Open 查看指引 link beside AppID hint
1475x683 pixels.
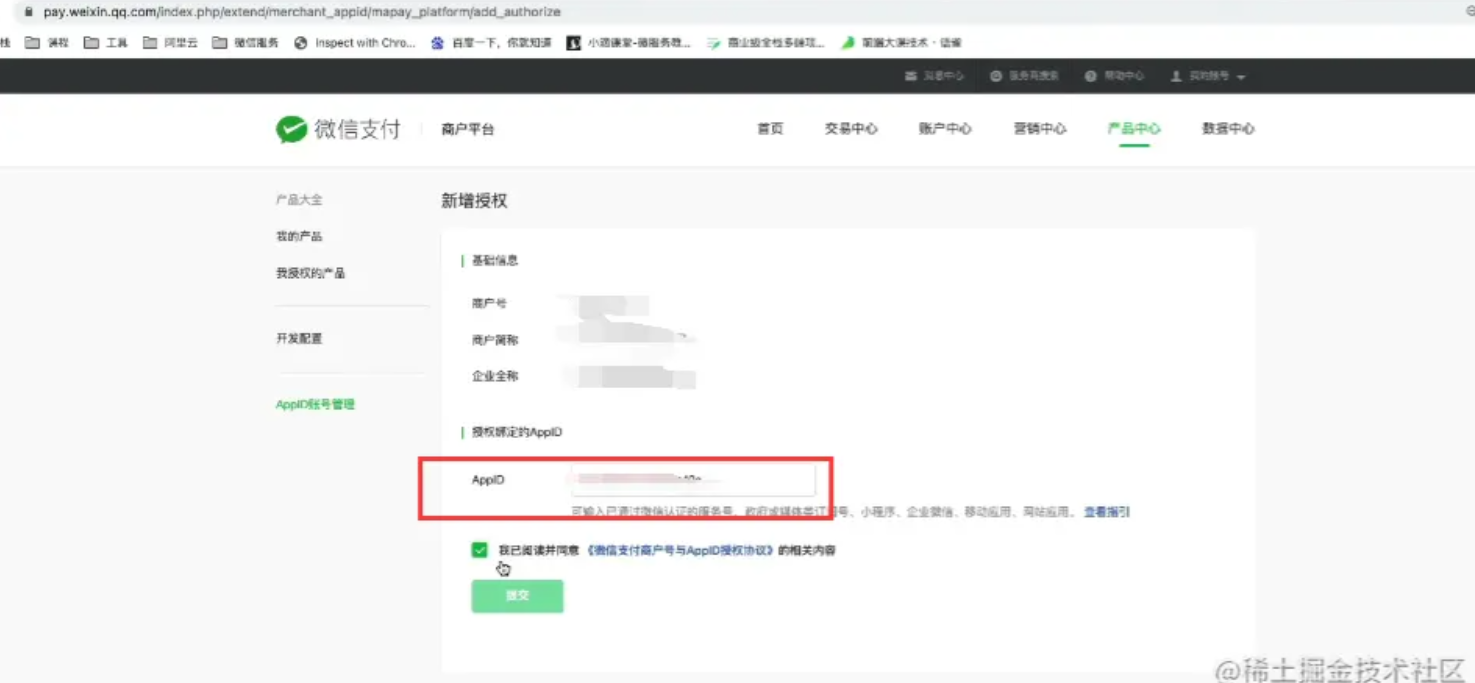tap(1106, 512)
